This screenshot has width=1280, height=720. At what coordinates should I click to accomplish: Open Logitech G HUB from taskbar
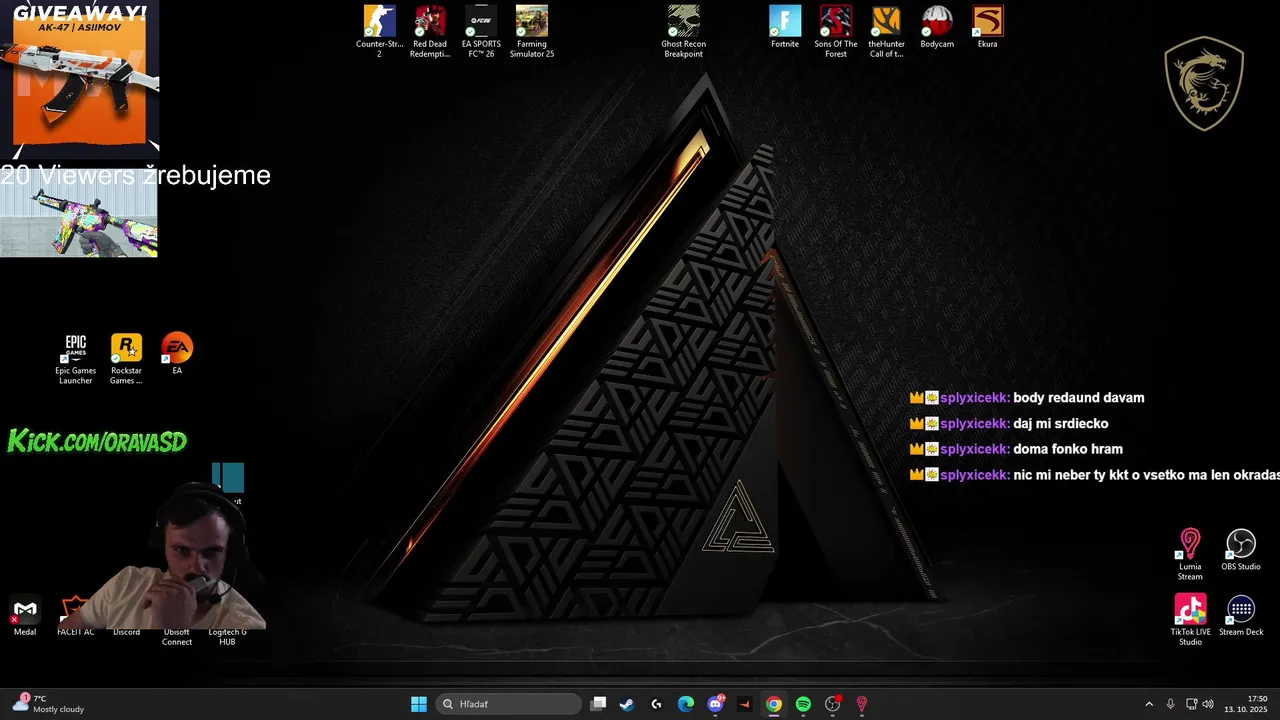(x=656, y=704)
